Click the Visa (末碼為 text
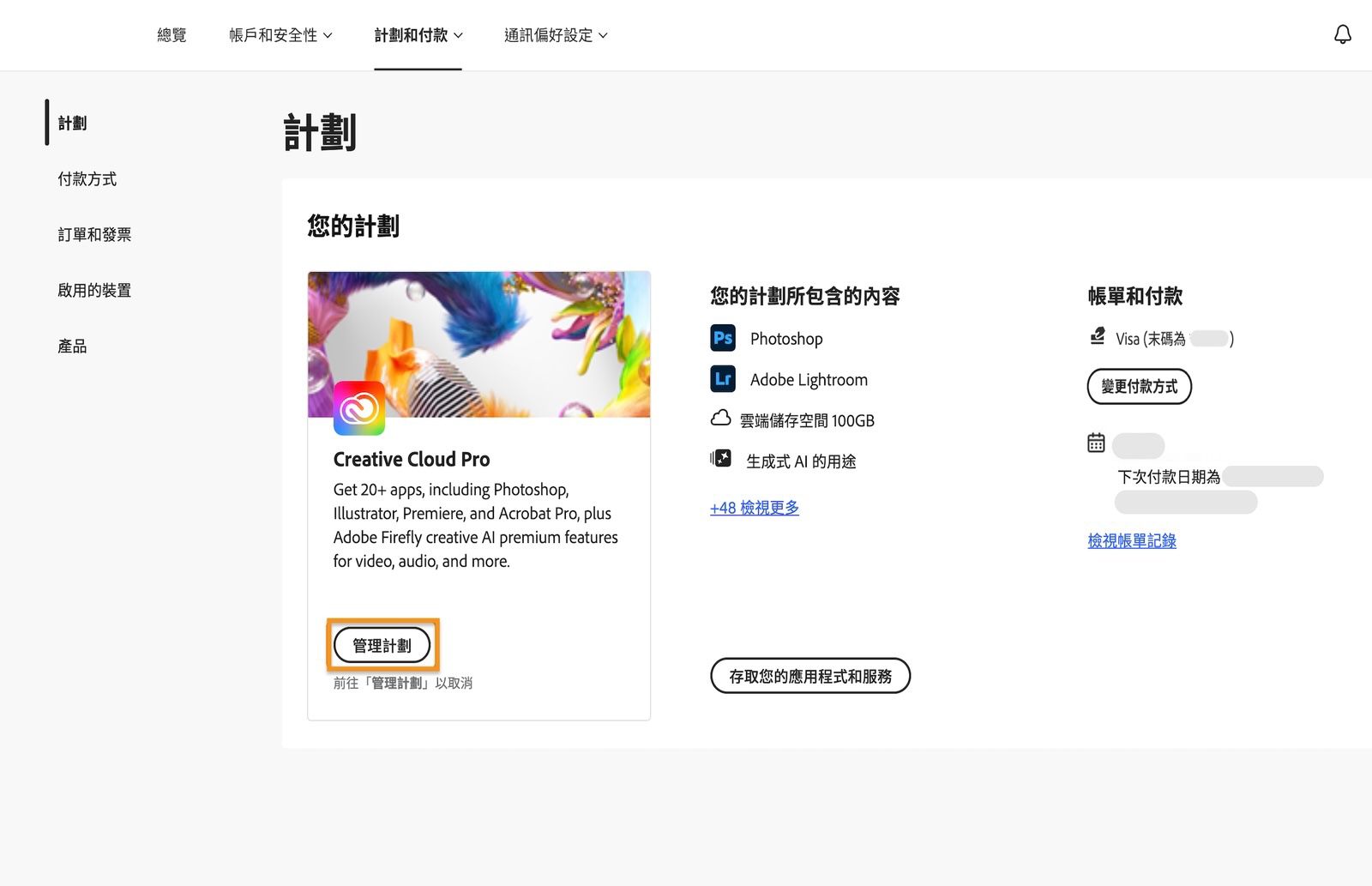Viewport: 1372px width, 886px height. [1151, 339]
